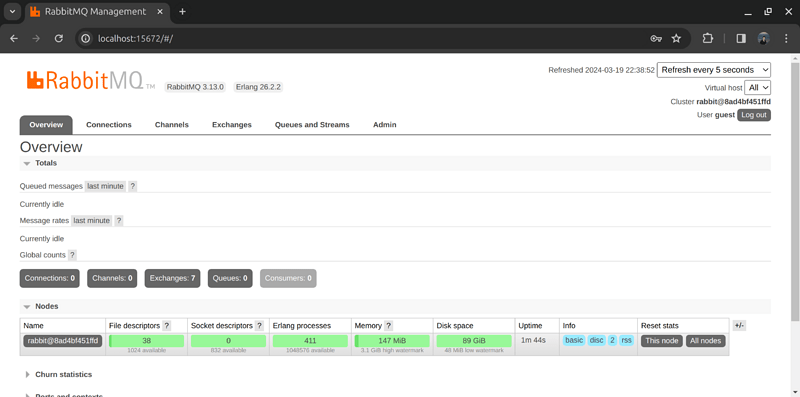Open the Queues and Streams tab
Viewport: 800px width, 397px height.
pyautogui.click(x=312, y=125)
